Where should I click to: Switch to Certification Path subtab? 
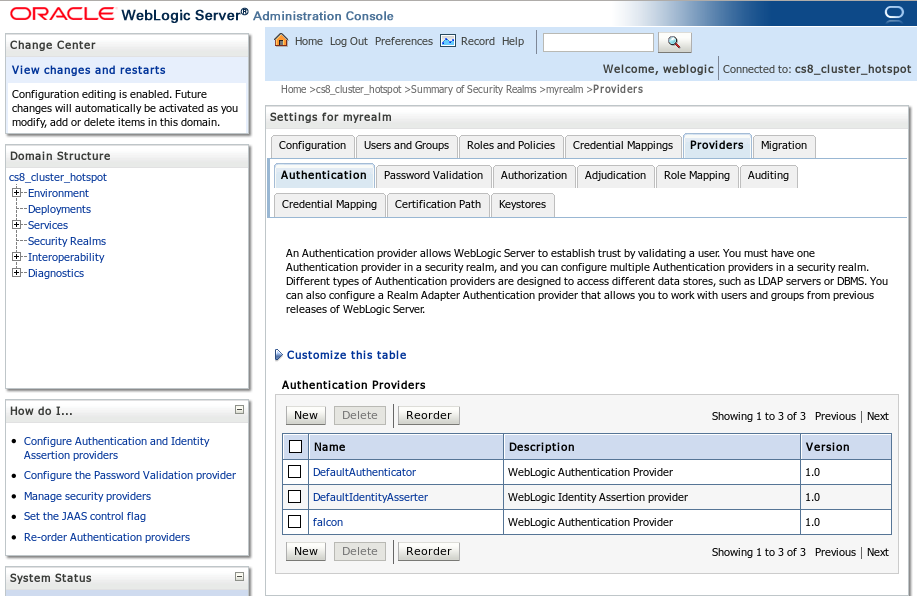point(437,205)
